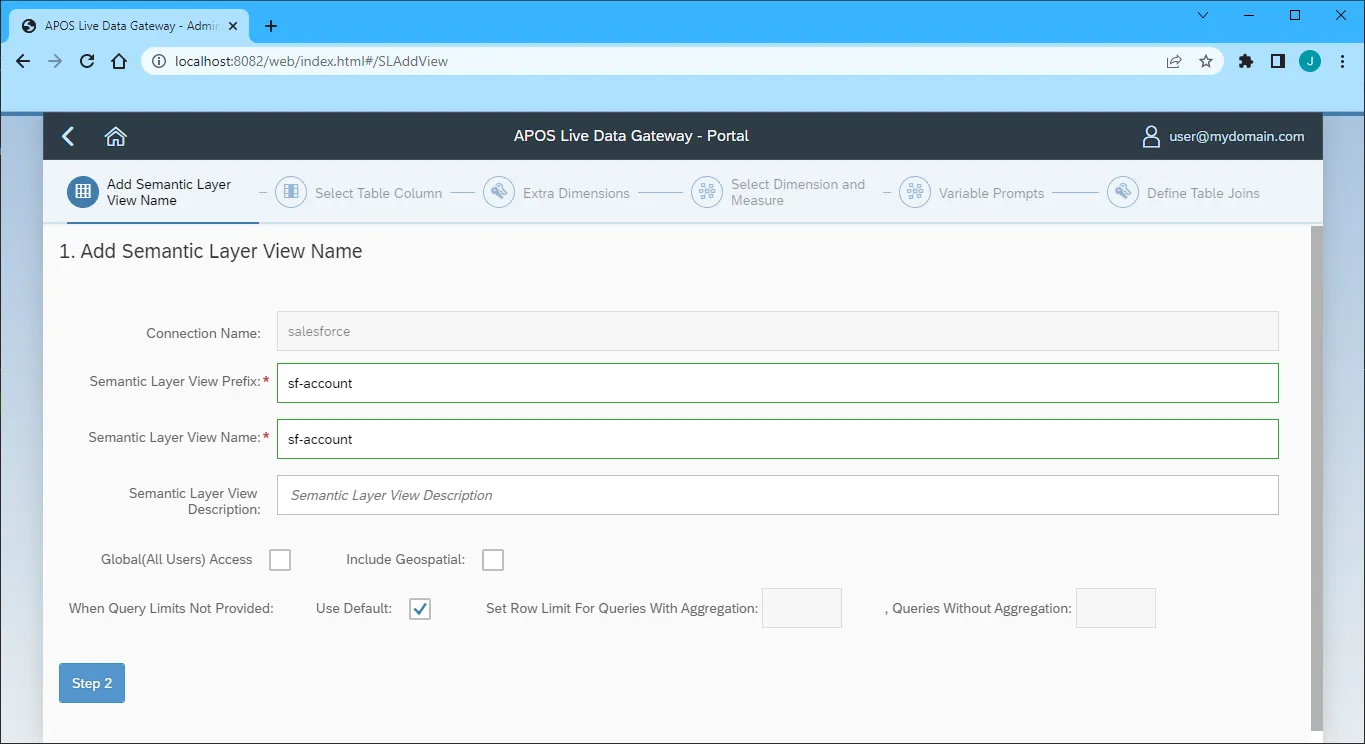Enable the Global(All Users) Access checkbox
Image resolution: width=1365 pixels, height=744 pixels.
pyautogui.click(x=279, y=559)
